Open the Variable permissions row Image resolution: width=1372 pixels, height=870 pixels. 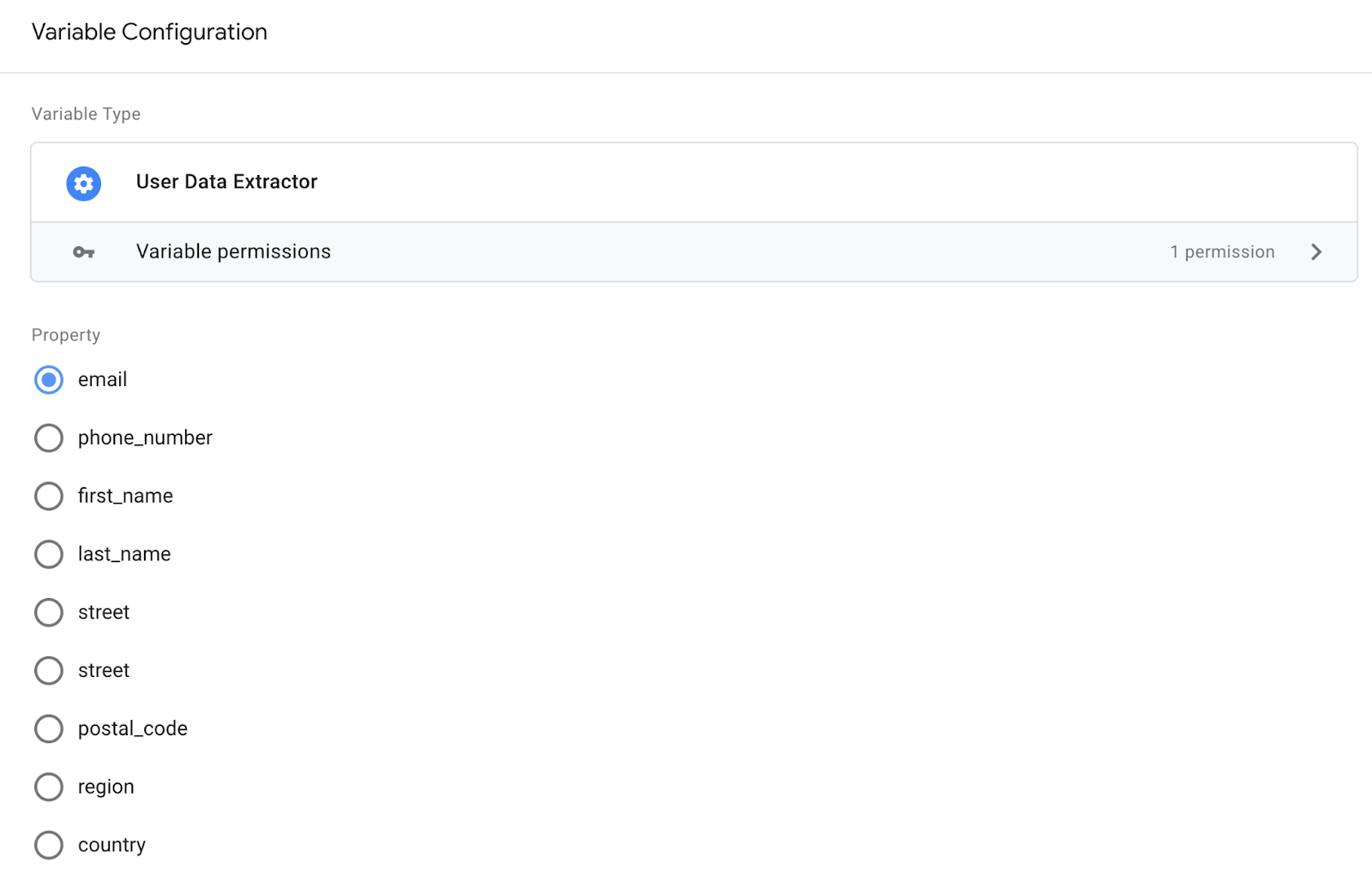233,251
